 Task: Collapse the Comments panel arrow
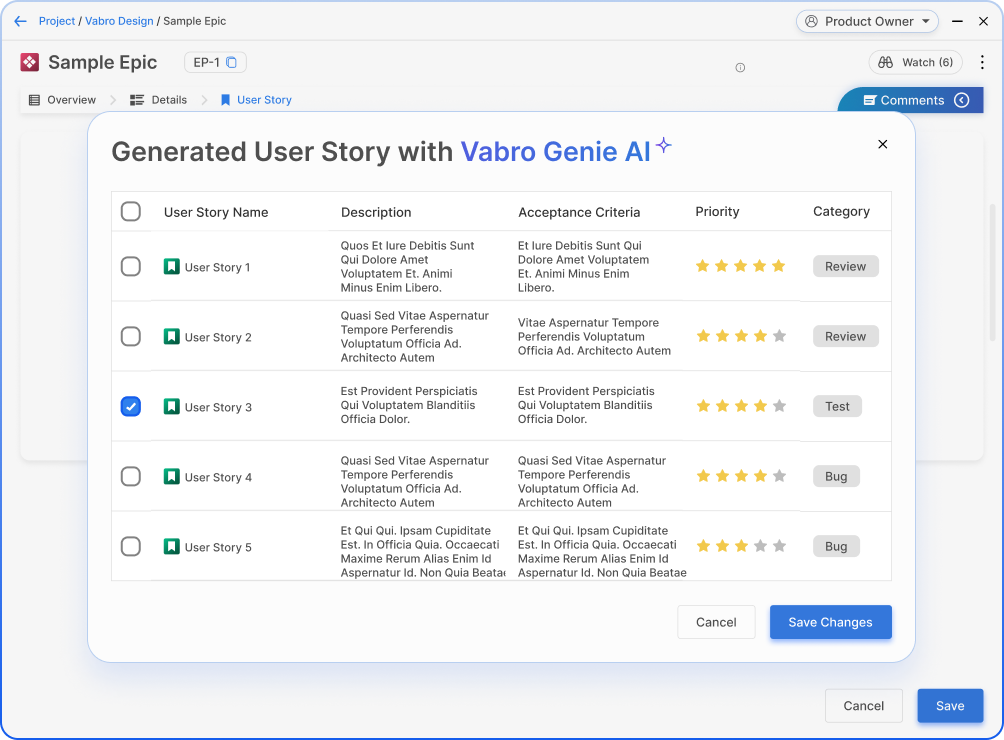pos(962,100)
